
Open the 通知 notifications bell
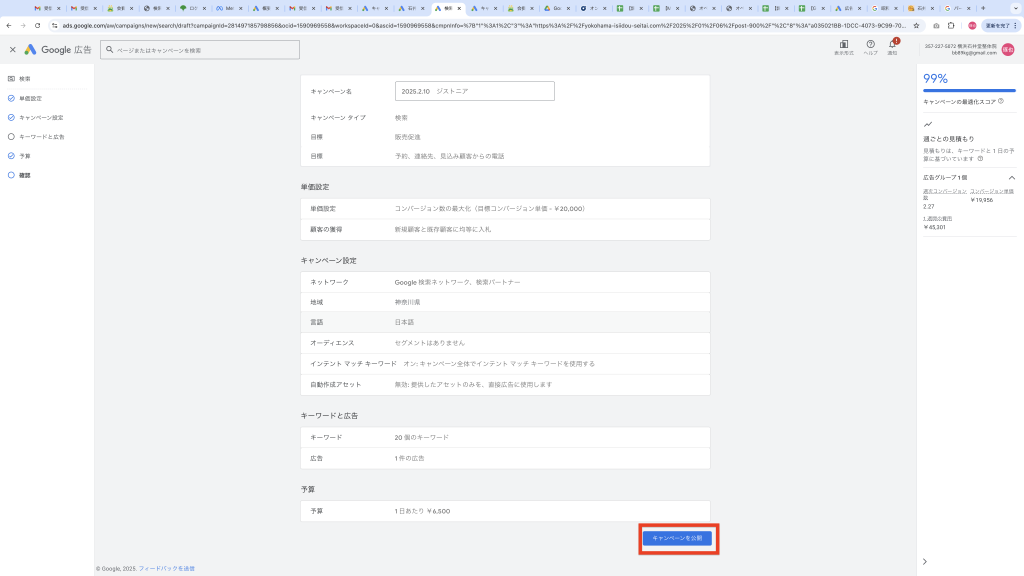point(892,45)
